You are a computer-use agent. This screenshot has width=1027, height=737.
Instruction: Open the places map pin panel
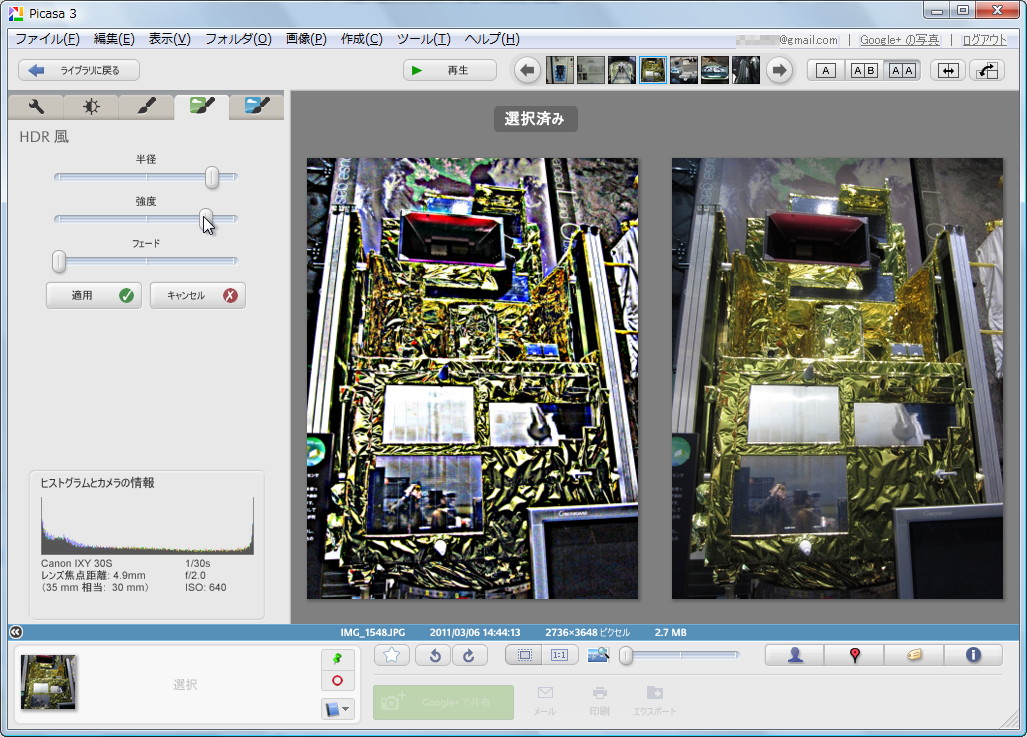[x=854, y=655]
